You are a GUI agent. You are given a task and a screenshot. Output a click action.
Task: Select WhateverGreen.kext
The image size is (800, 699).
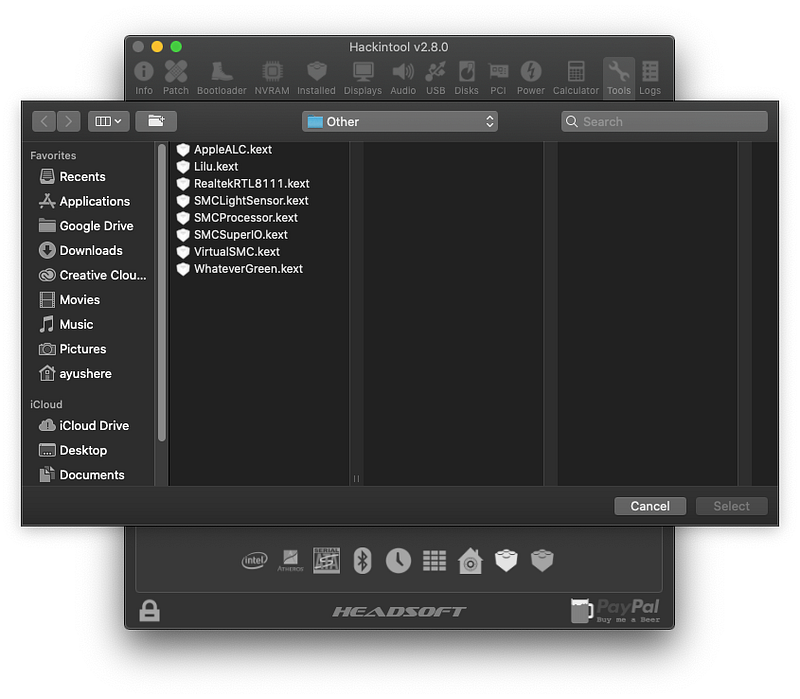(x=259, y=269)
